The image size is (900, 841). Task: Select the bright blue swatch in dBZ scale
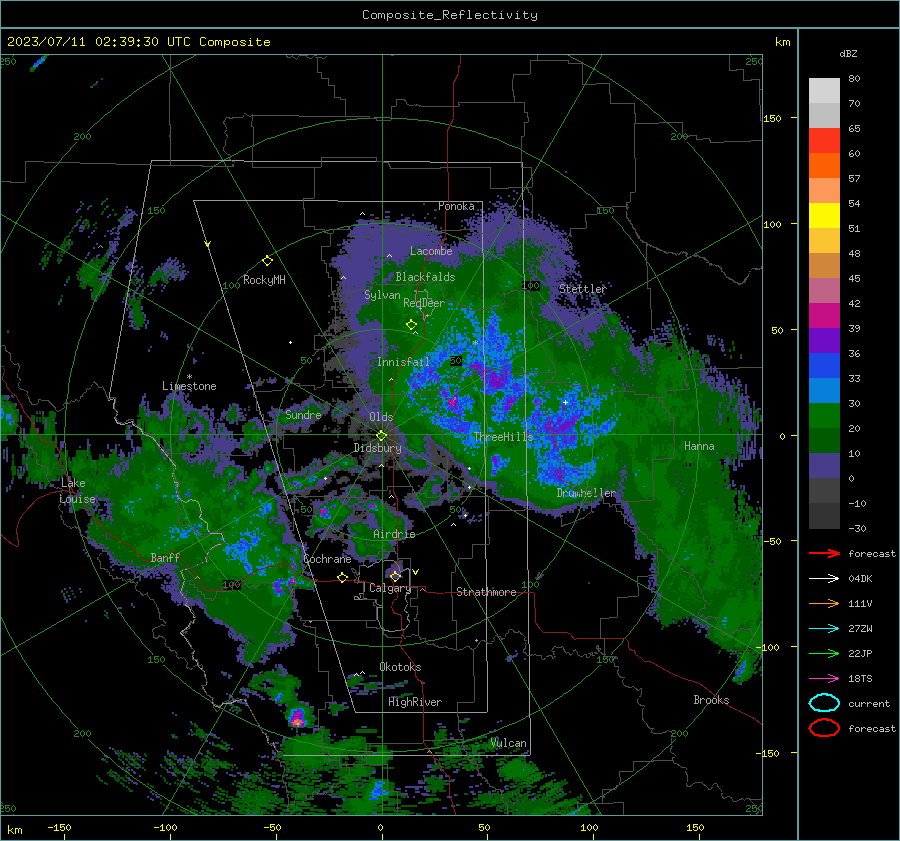824,366
